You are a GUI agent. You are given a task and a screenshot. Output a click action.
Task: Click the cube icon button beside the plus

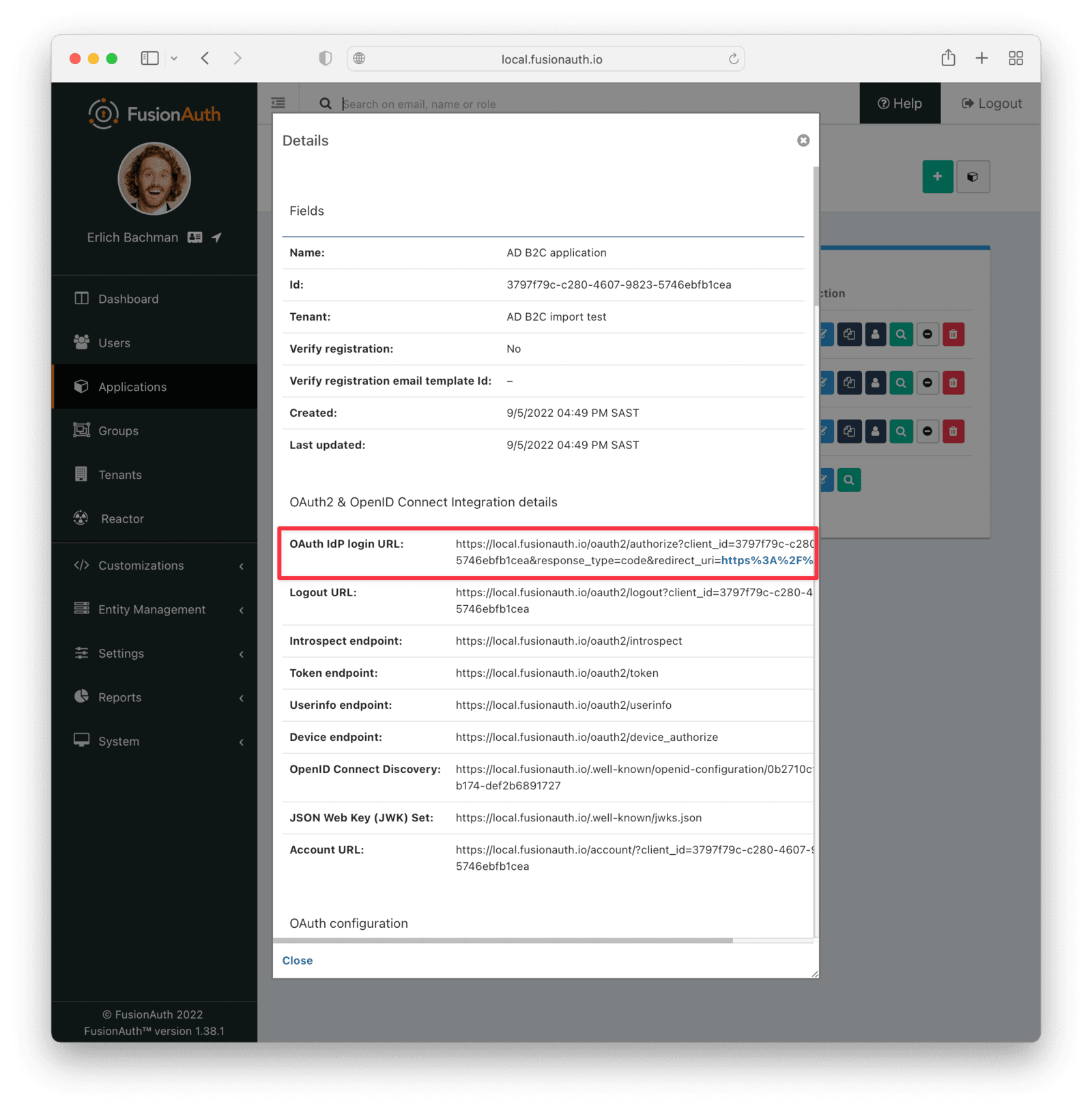point(973,177)
